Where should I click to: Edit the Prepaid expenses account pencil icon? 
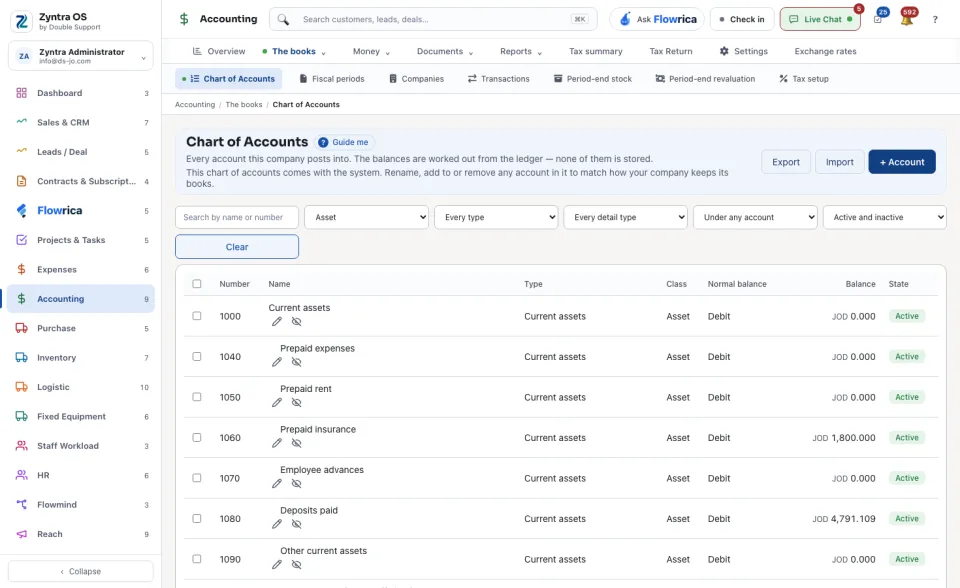(277, 362)
